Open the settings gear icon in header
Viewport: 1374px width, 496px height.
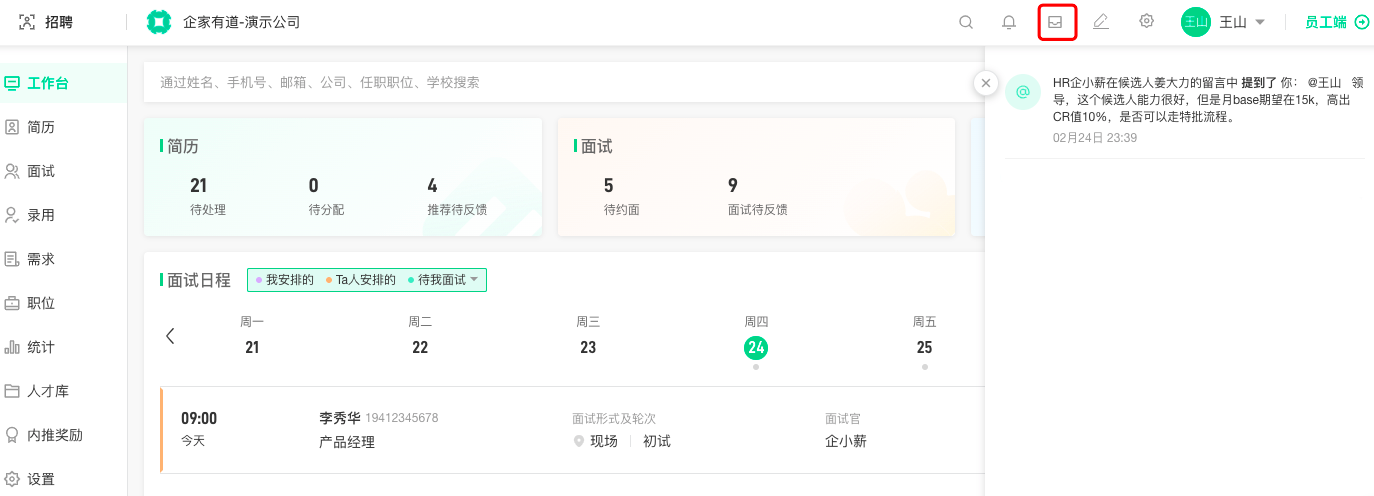click(x=1147, y=22)
